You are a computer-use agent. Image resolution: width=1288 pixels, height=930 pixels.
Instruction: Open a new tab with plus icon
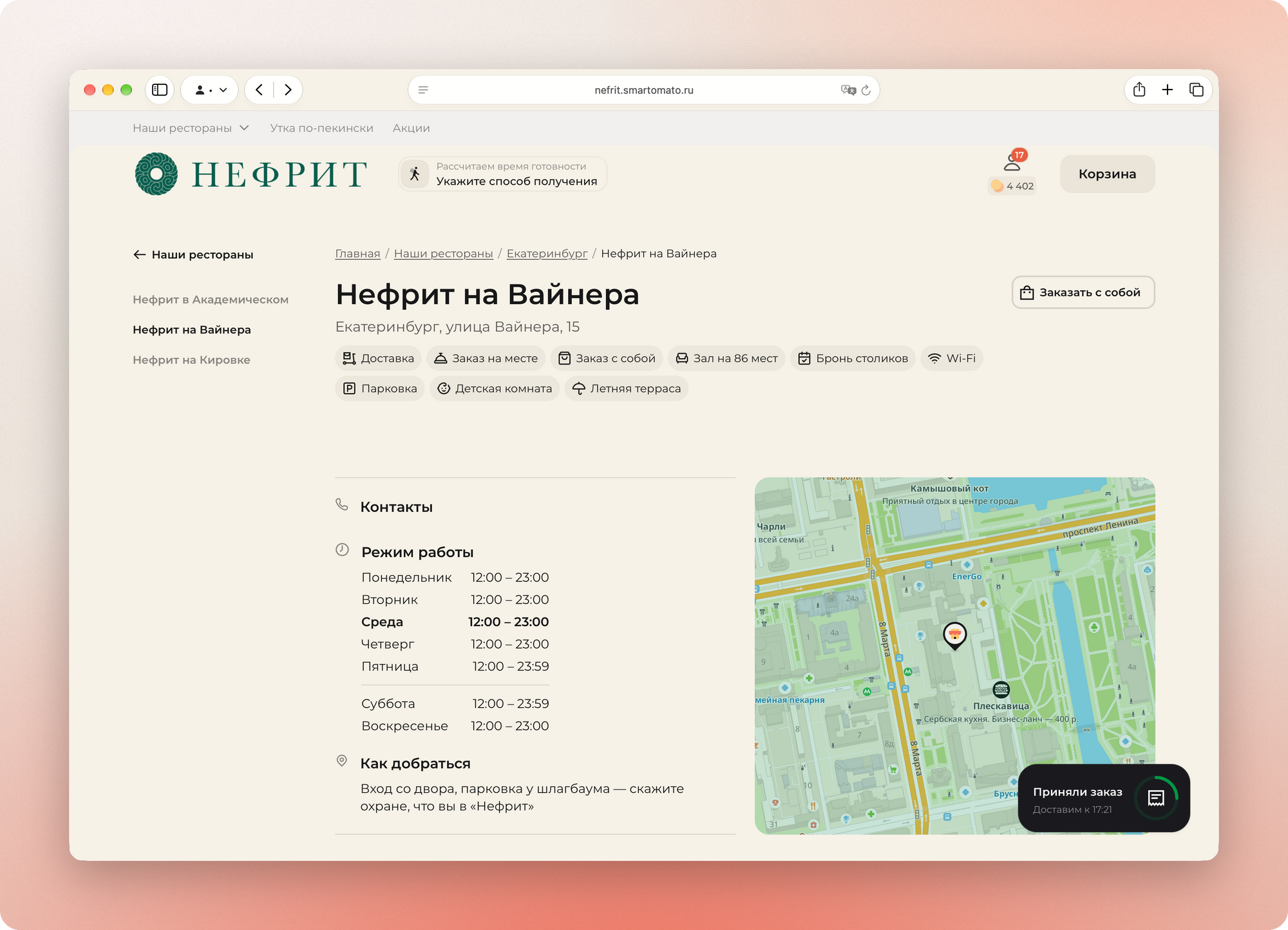(x=1168, y=90)
